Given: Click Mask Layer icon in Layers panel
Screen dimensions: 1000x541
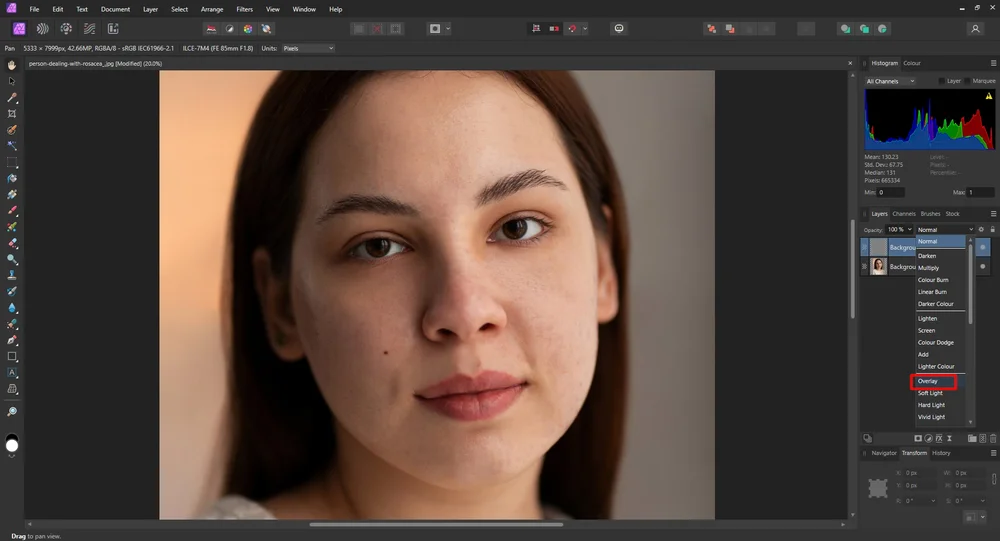Looking at the screenshot, I should click(918, 438).
